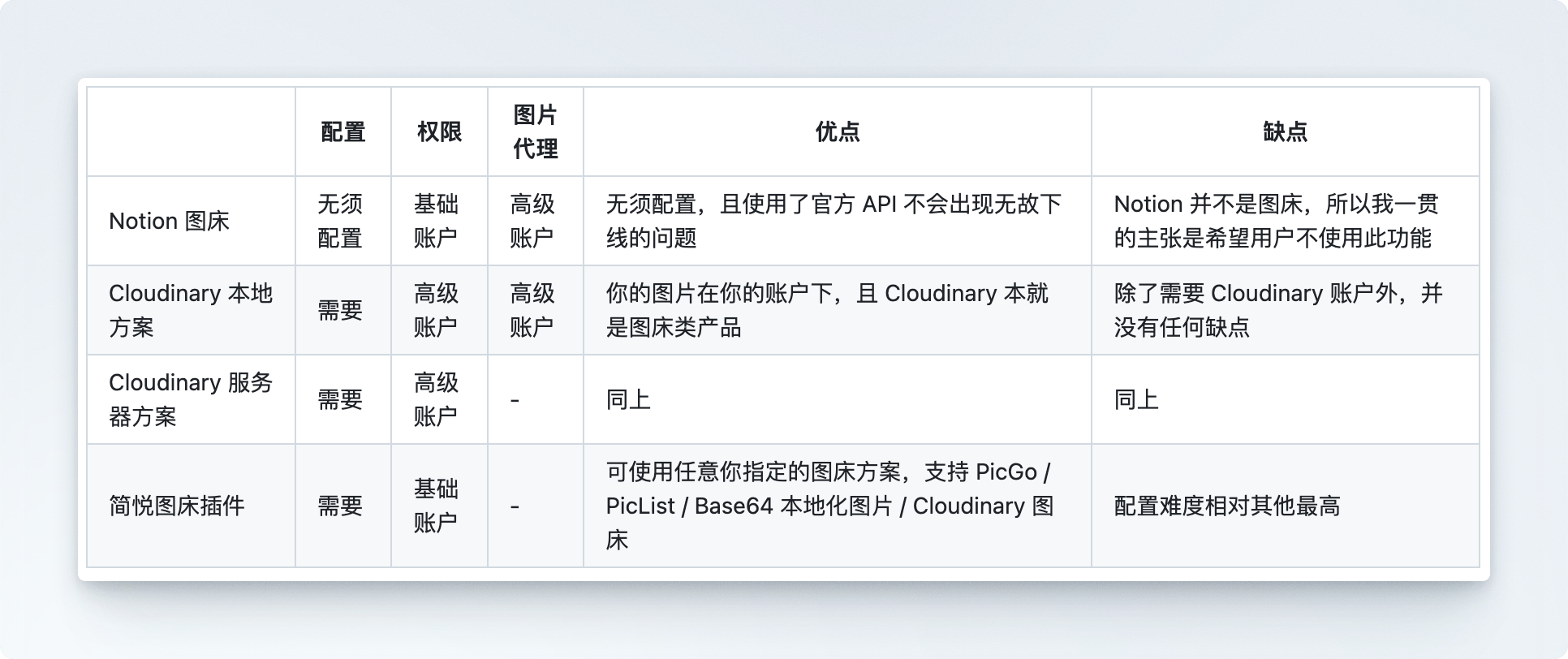Click 高级账户 permission cell in Cloudinary 本地方案 row
Viewport: 1568px width, 659px height.
tap(436, 310)
